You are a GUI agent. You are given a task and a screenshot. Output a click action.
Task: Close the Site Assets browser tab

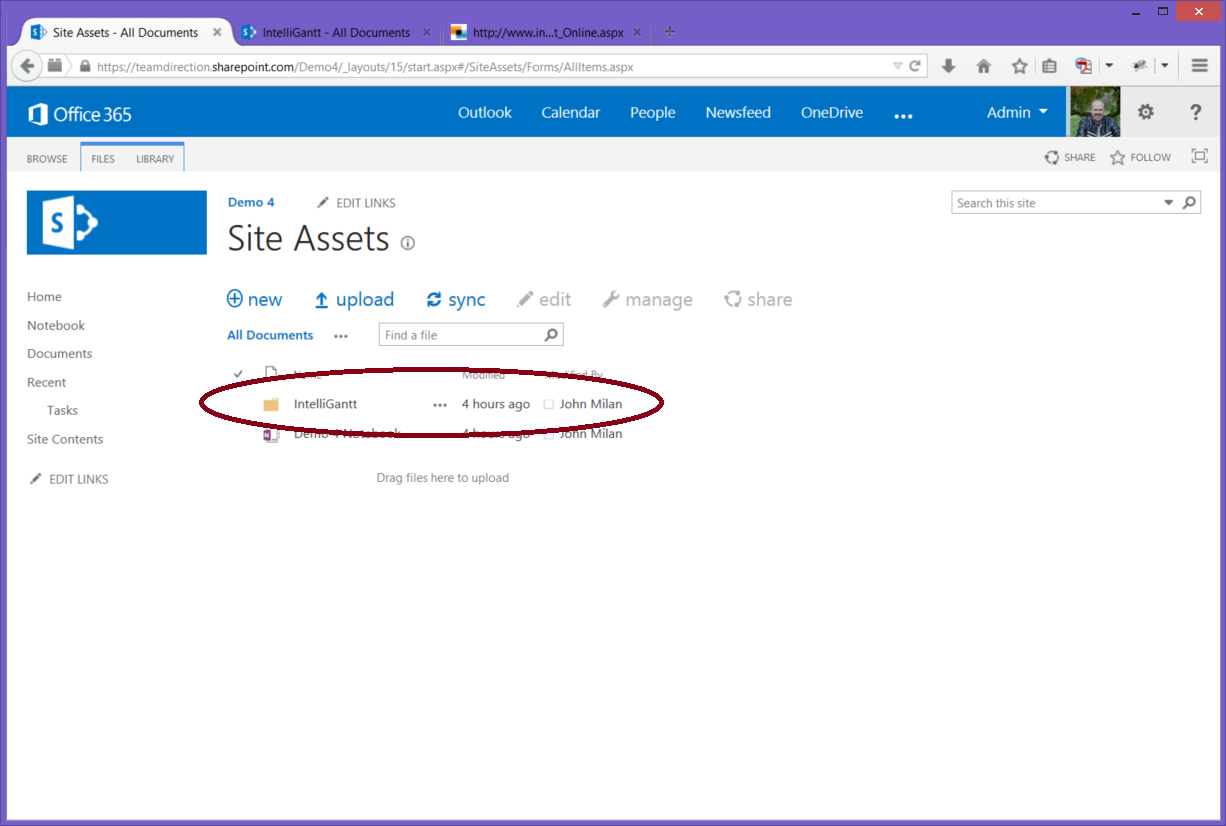pyautogui.click(x=217, y=32)
